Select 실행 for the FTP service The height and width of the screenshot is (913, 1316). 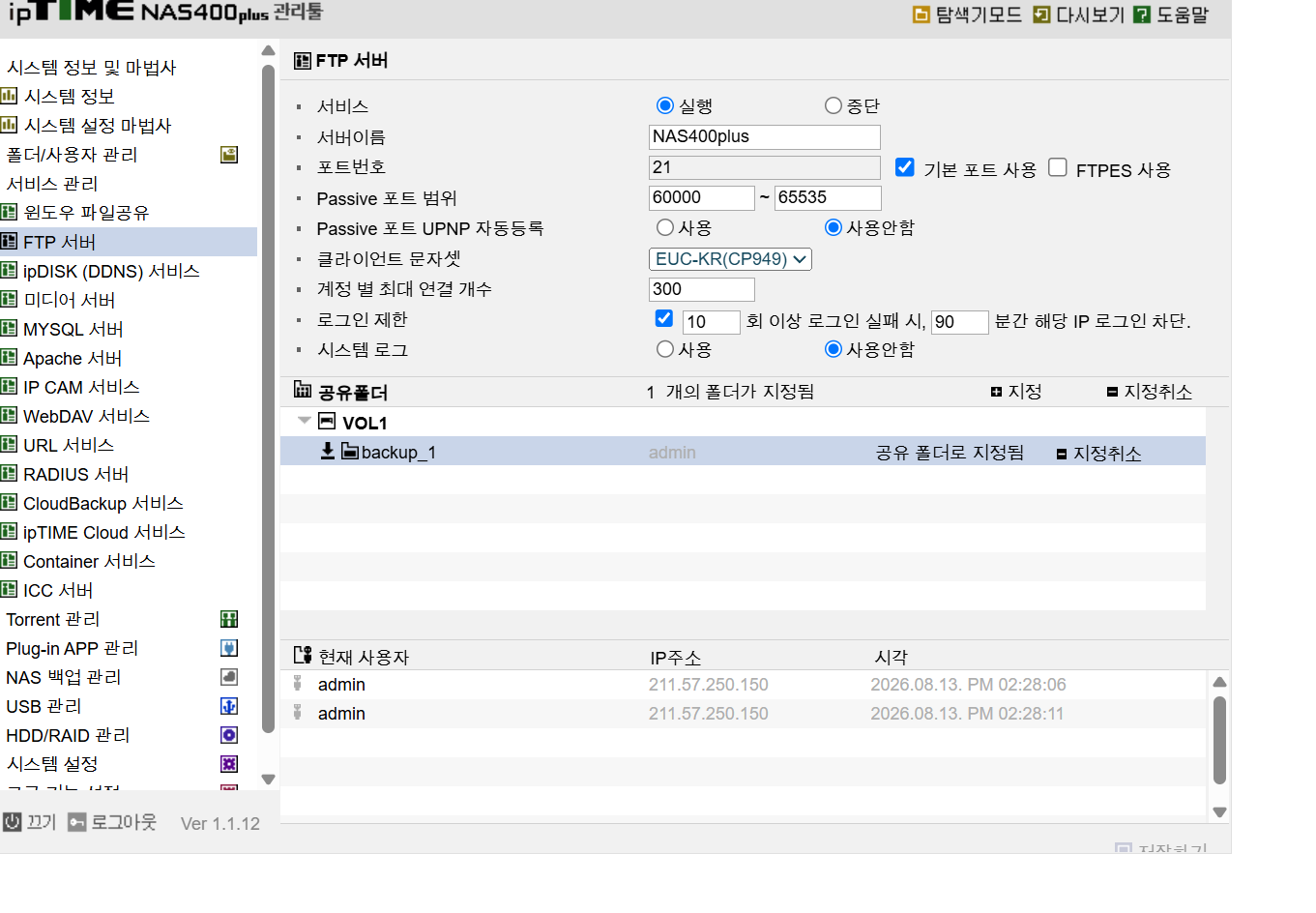(x=664, y=105)
